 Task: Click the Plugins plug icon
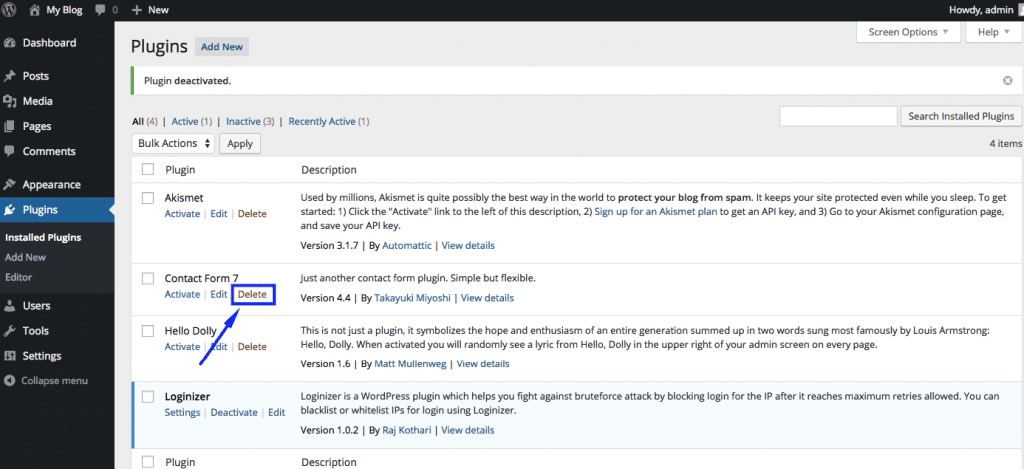click(x=10, y=210)
